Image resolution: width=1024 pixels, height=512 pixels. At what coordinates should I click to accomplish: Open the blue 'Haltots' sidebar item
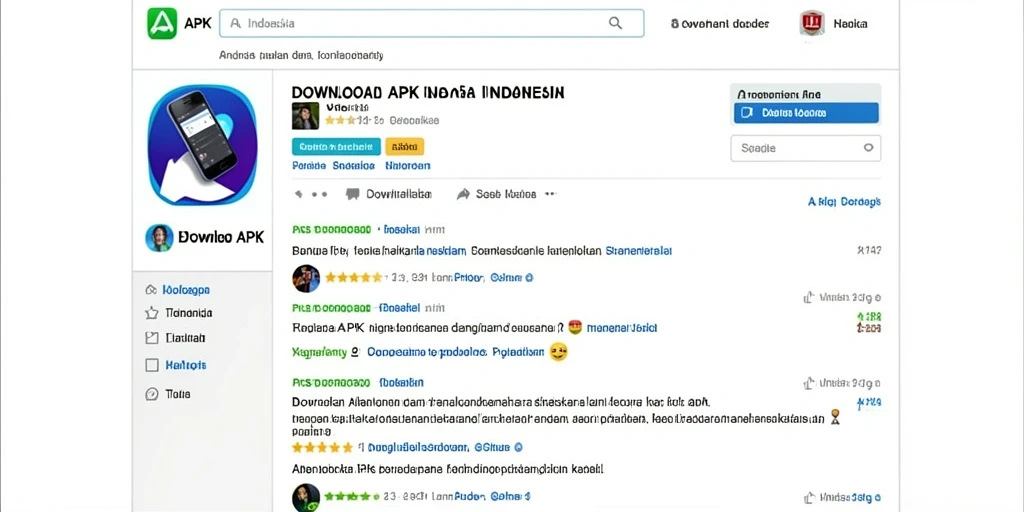(x=185, y=365)
